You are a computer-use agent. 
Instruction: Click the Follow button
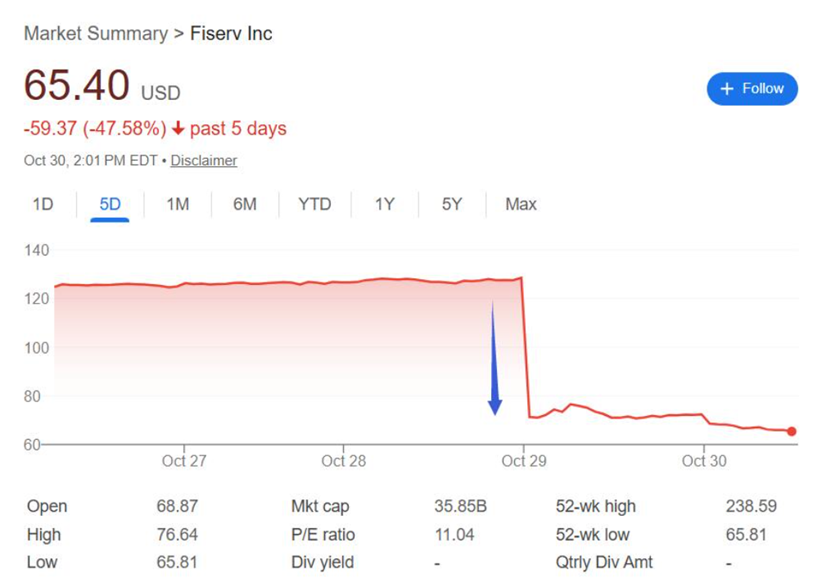[752, 89]
